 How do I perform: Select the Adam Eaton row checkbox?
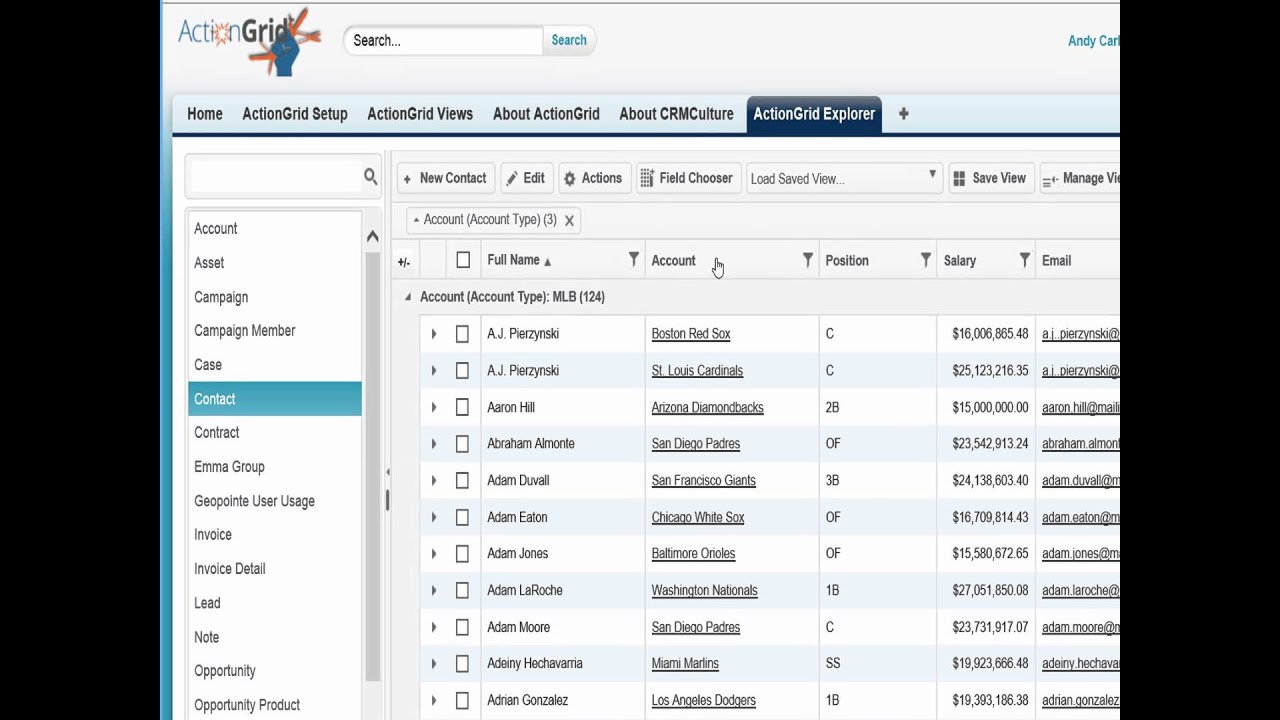(462, 517)
